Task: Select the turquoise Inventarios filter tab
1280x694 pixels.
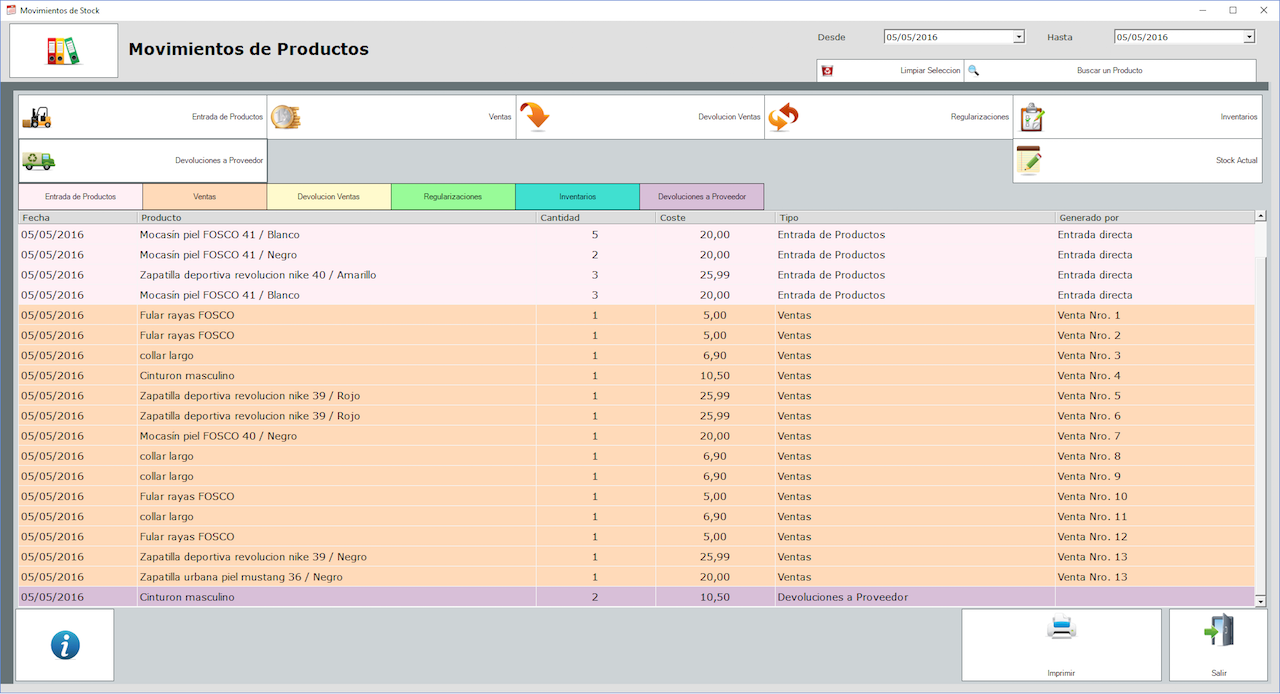Action: pos(577,197)
